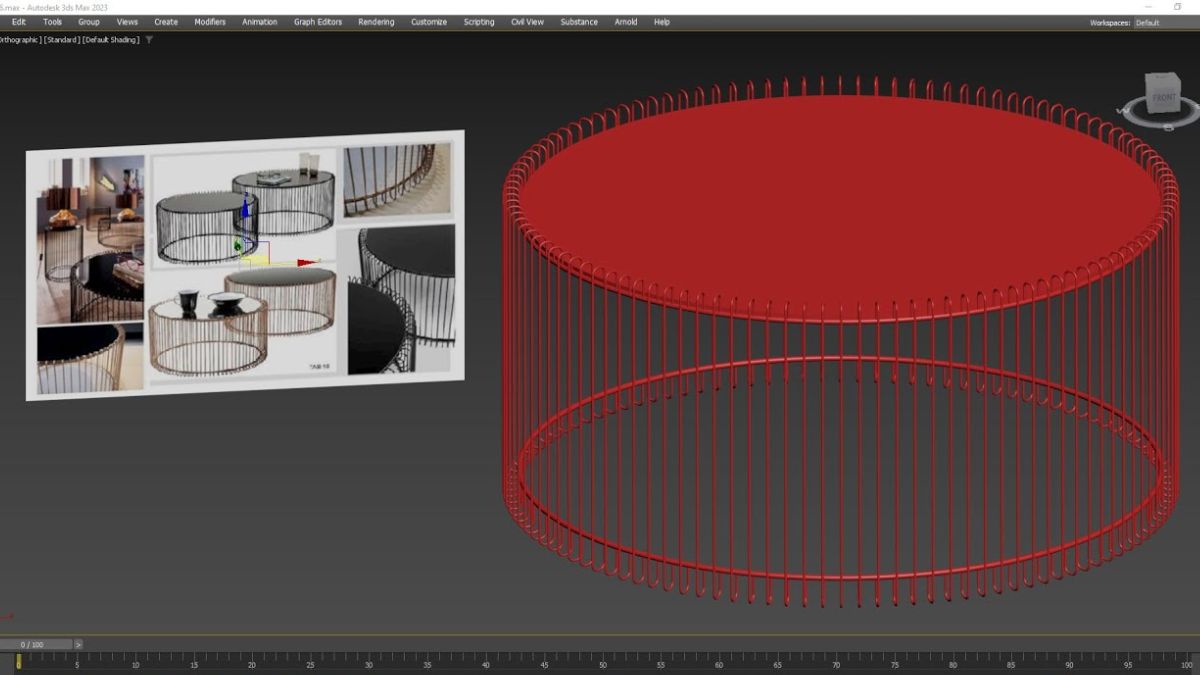The image size is (1200, 675).
Task: Open the Arnold menu
Action: pyautogui.click(x=625, y=21)
